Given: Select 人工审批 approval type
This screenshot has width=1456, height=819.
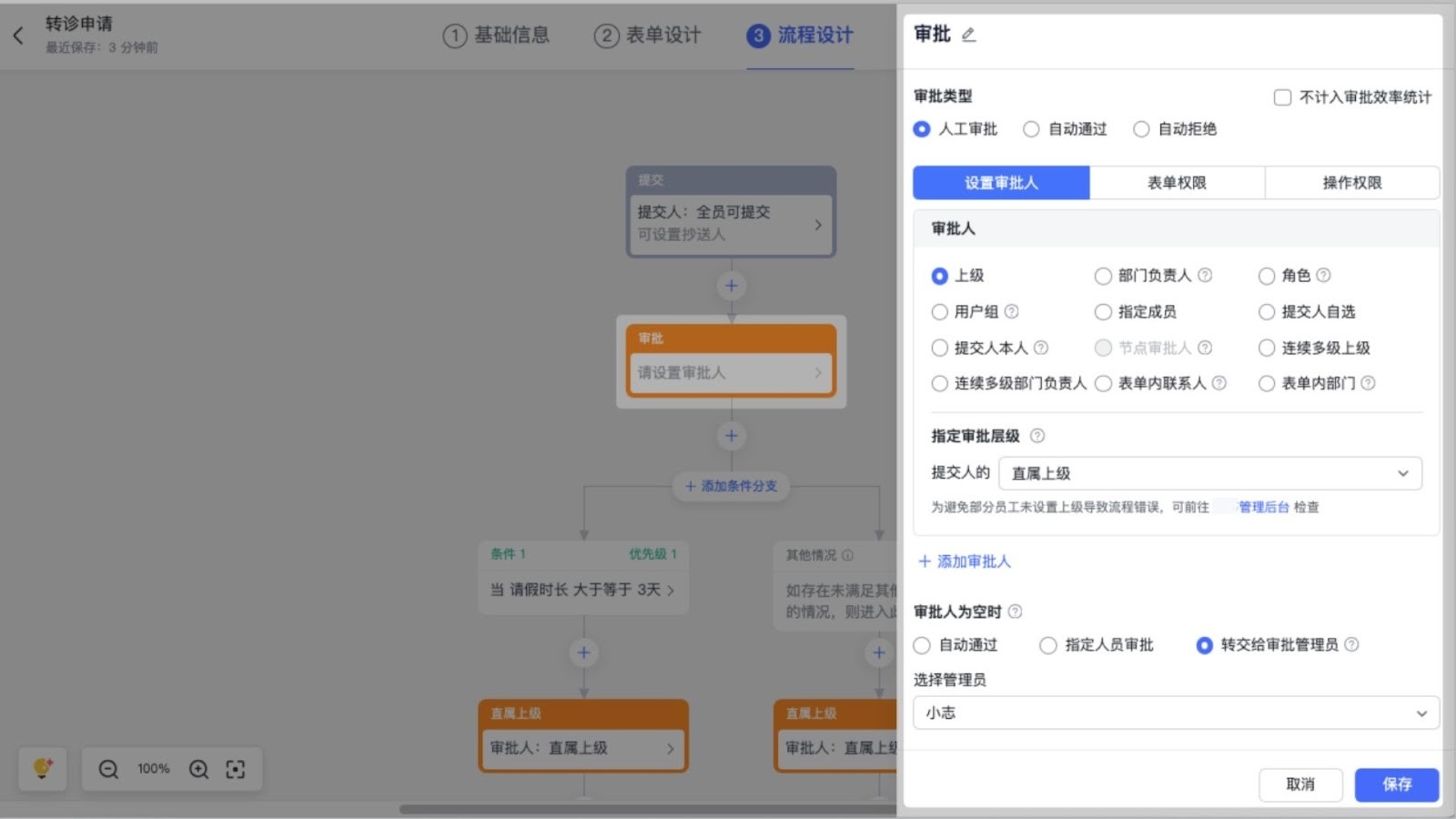Looking at the screenshot, I should click(x=922, y=129).
